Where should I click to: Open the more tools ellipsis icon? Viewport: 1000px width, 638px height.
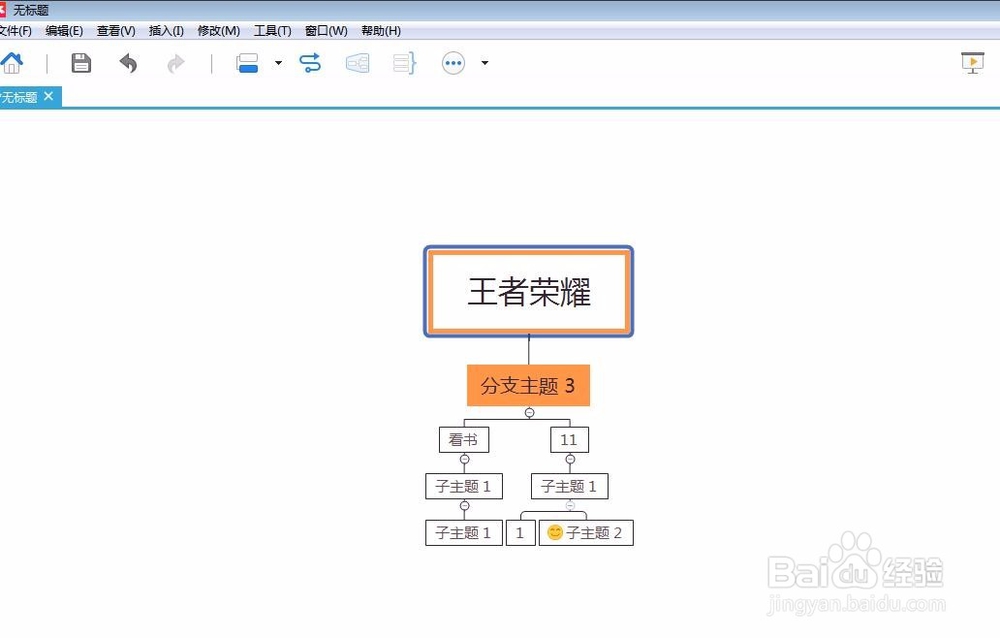(x=452, y=63)
